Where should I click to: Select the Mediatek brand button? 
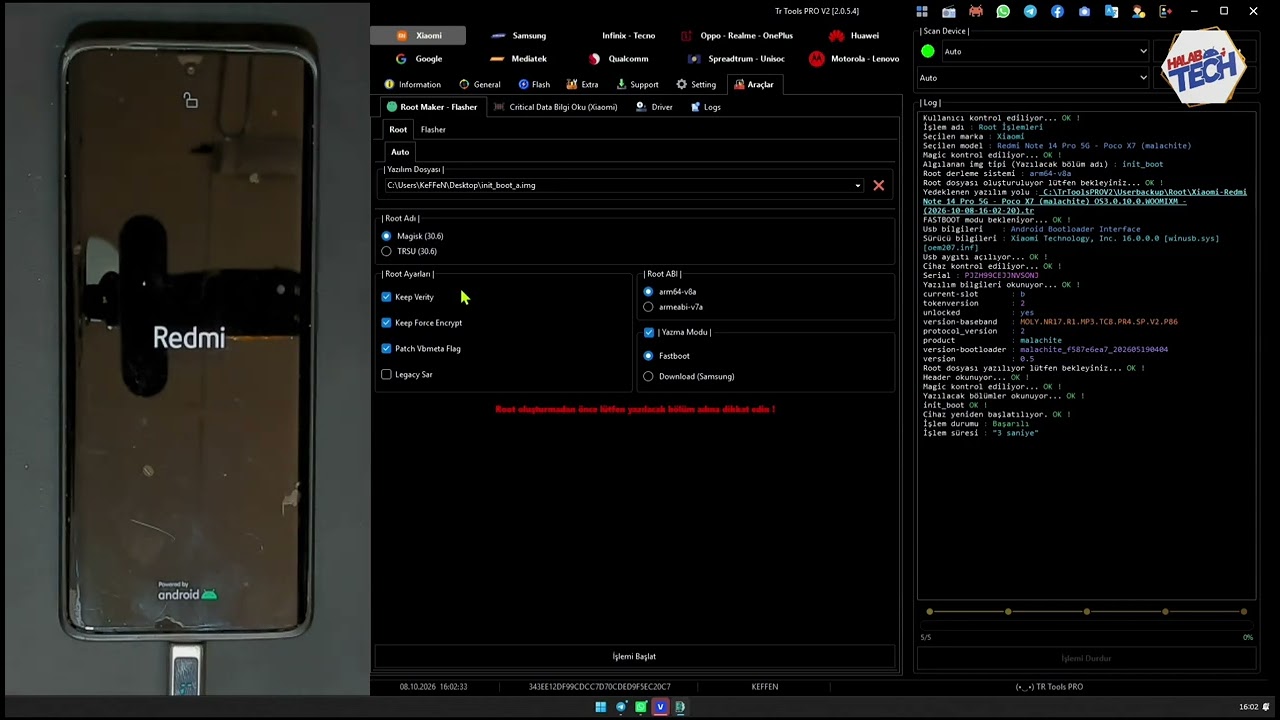518,59
